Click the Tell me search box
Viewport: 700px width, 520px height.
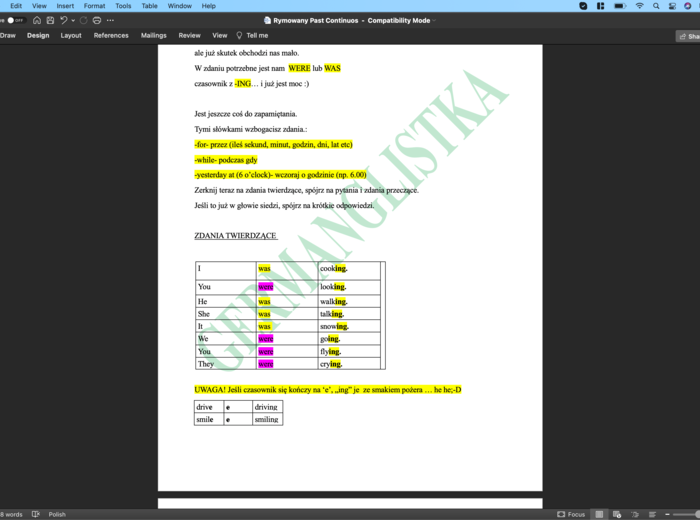click(x=252, y=35)
